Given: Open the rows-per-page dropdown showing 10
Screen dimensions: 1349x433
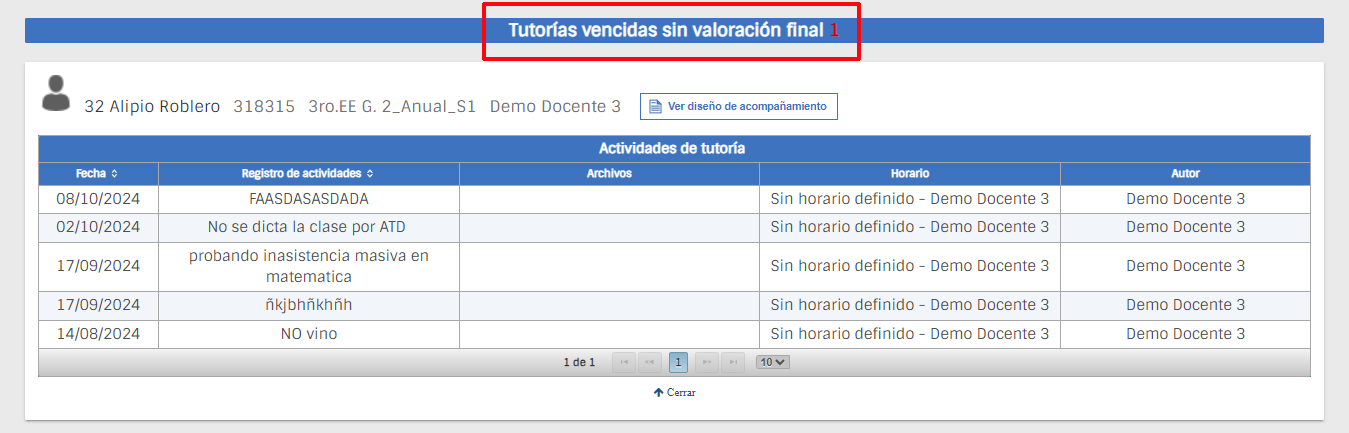Looking at the screenshot, I should pyautogui.click(x=772, y=362).
